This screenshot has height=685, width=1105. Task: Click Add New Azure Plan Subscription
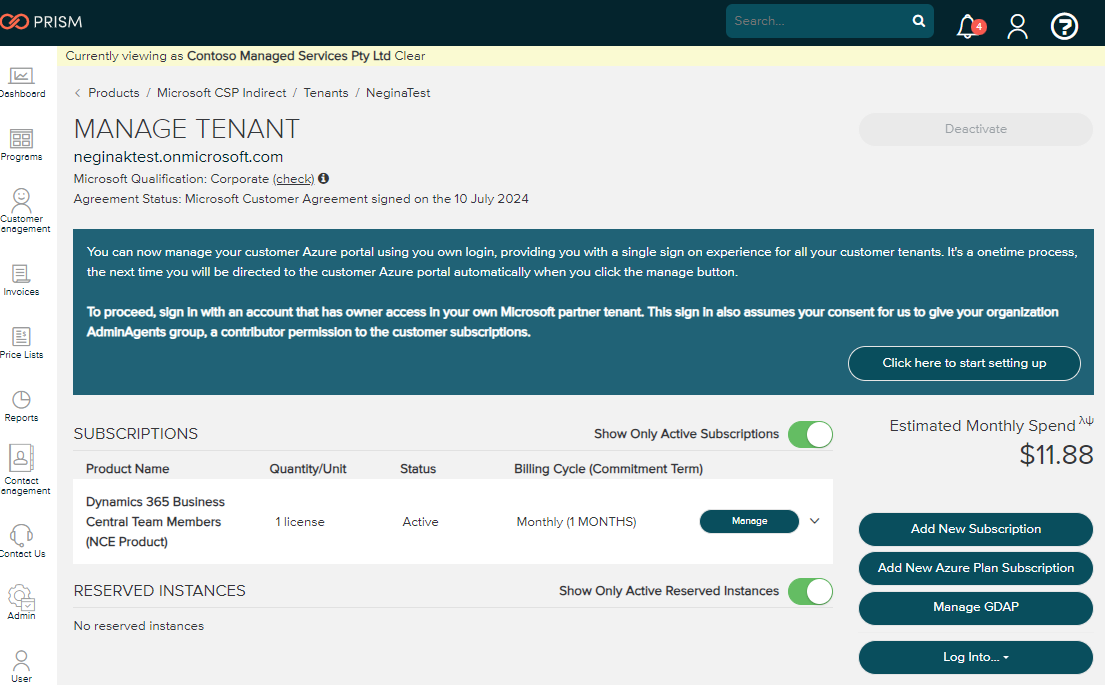[x=975, y=567]
